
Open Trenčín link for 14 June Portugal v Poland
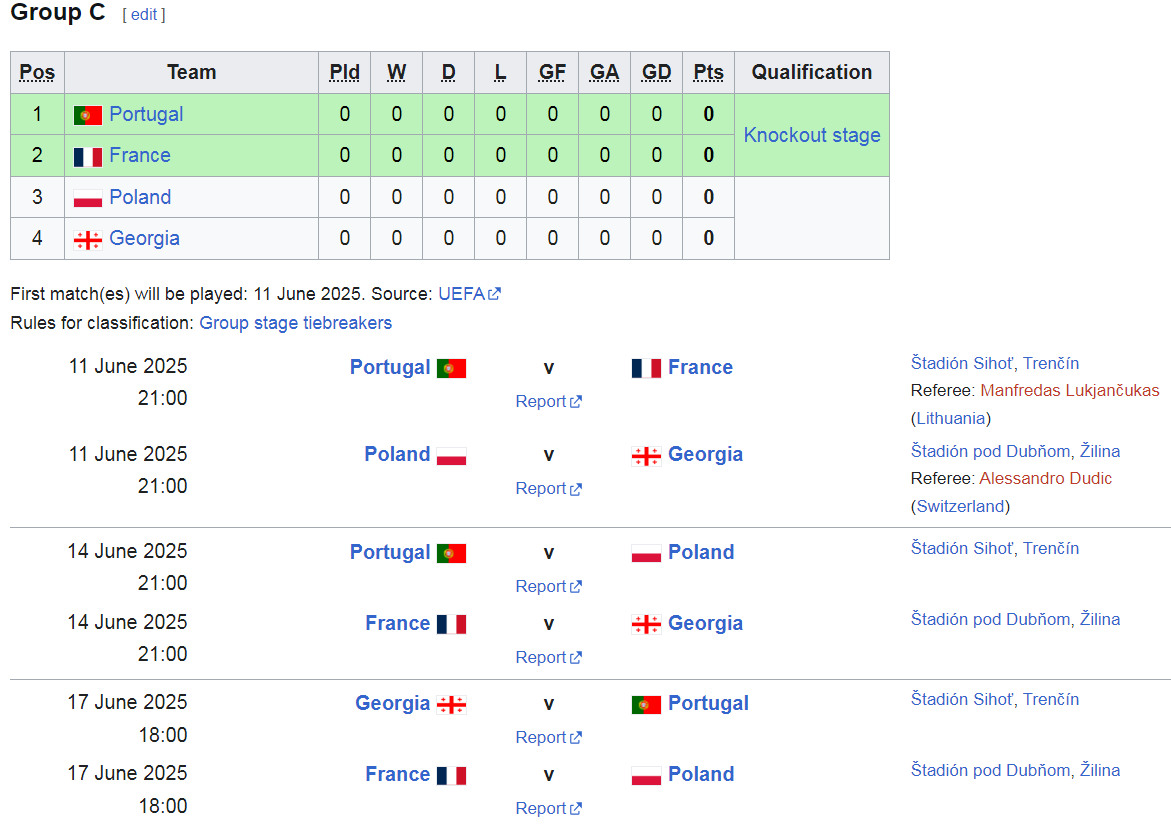(x=1051, y=548)
